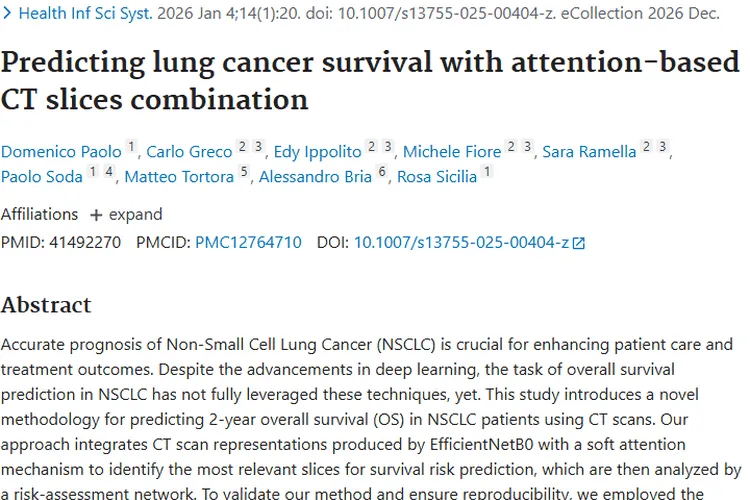This screenshot has width=750, height=500.
Task: Open author Alessandro Bria's link
Action: (315, 177)
